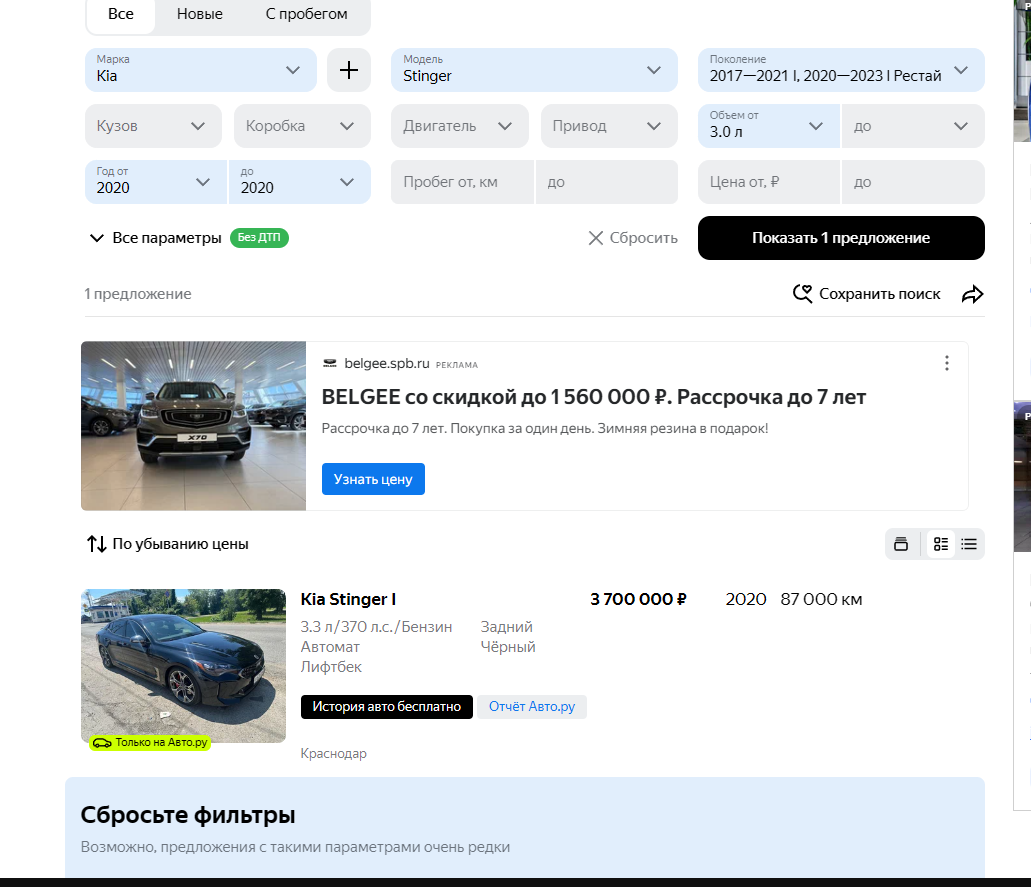Screen dimensions: 1031x887
Task: Open the Коробка dropdown
Action: (302, 126)
